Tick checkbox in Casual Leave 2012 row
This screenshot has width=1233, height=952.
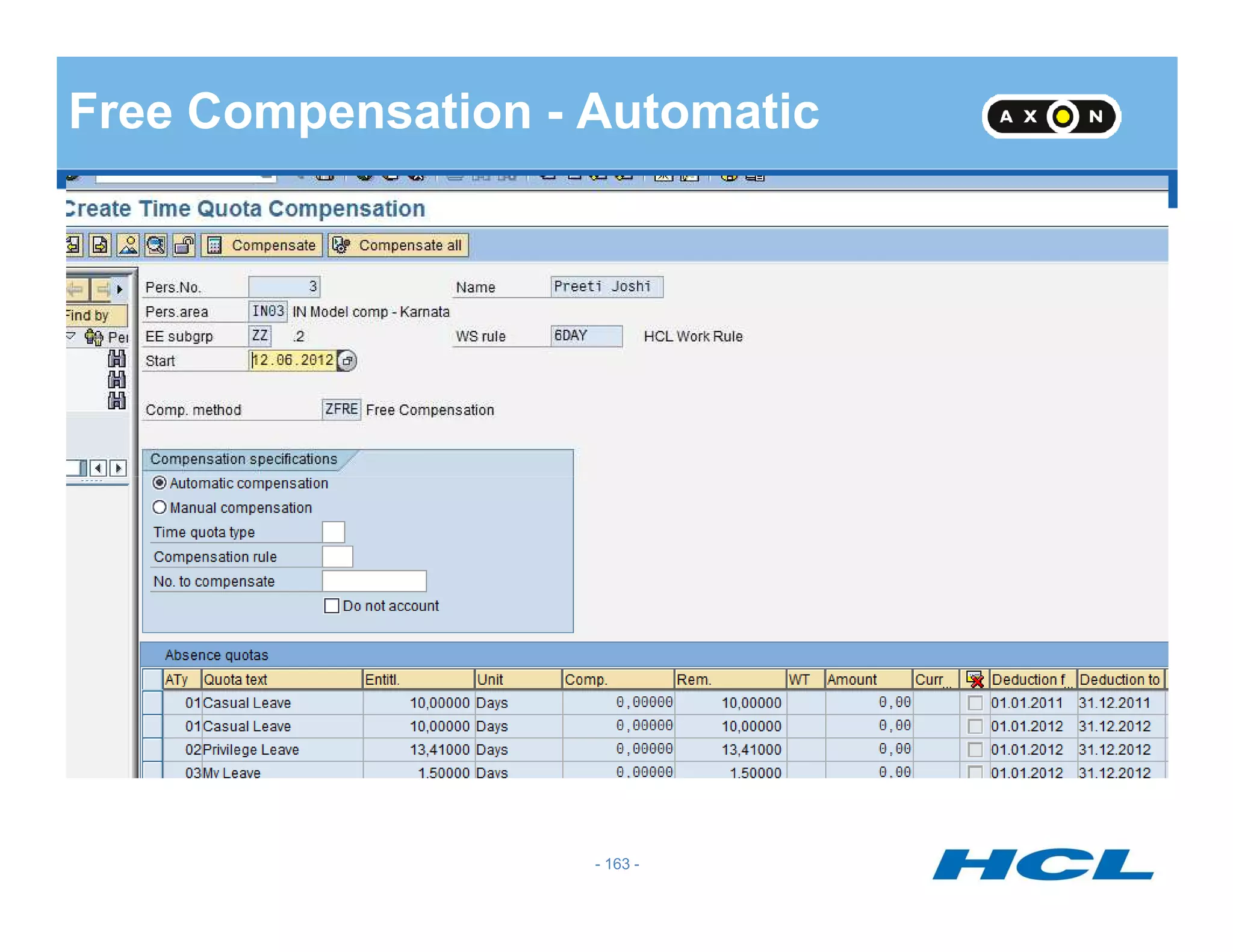click(975, 726)
